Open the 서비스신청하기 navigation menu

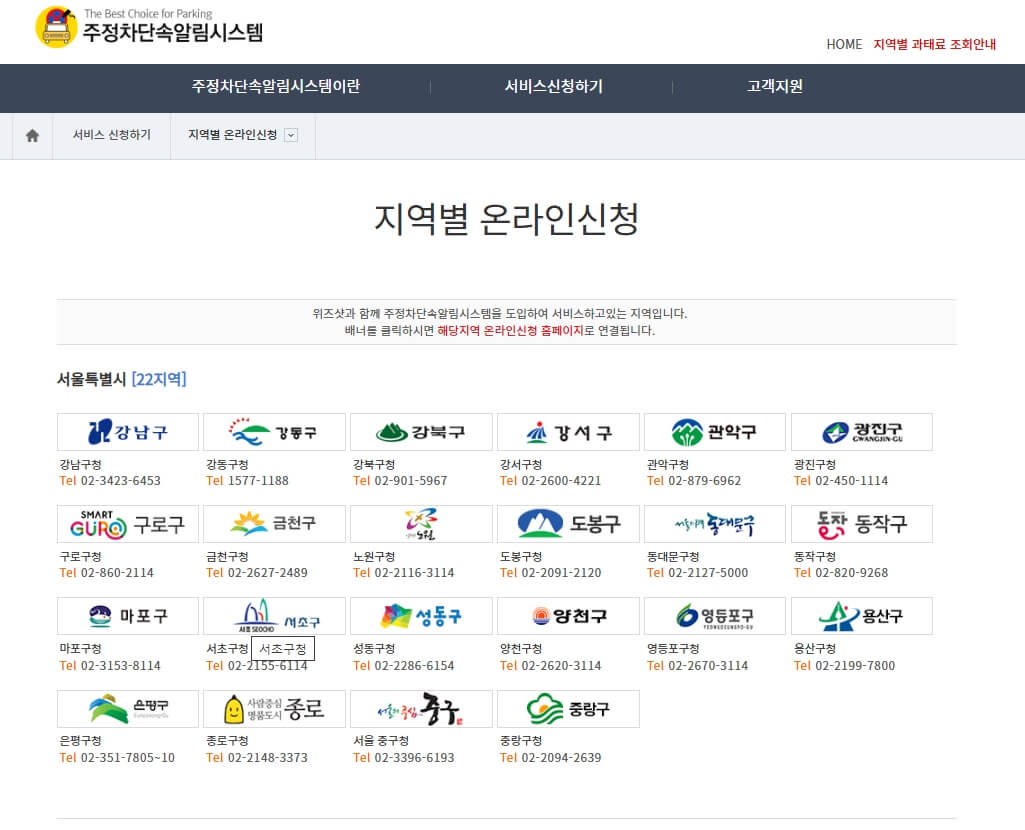552,88
